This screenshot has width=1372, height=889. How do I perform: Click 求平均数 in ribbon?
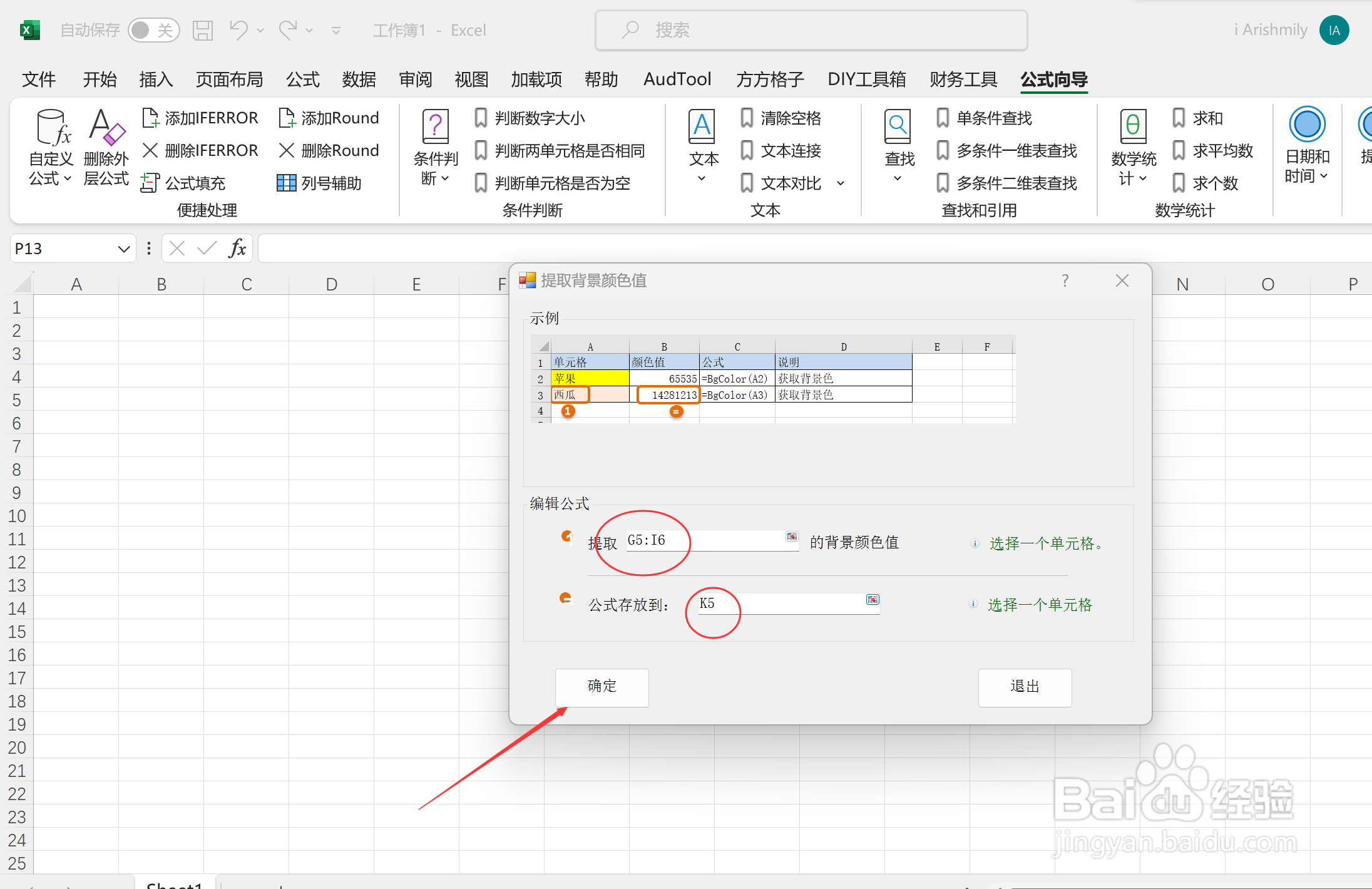pos(1213,150)
